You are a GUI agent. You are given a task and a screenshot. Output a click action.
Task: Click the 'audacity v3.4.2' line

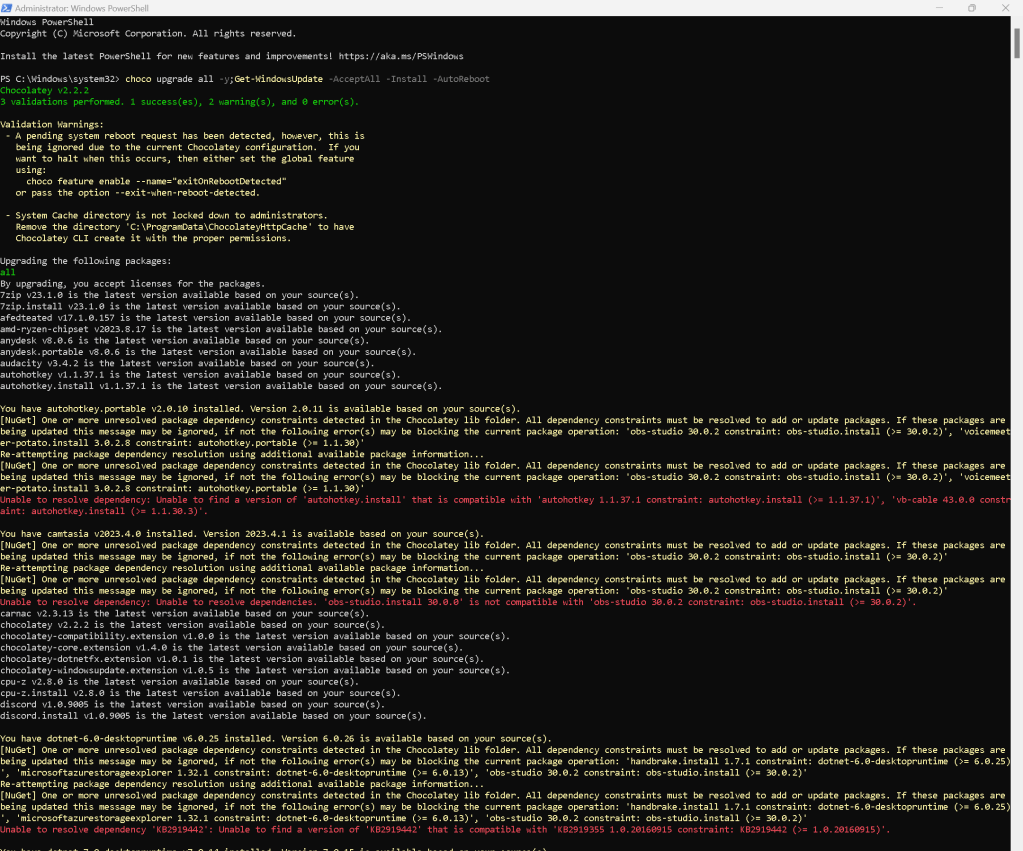187,364
